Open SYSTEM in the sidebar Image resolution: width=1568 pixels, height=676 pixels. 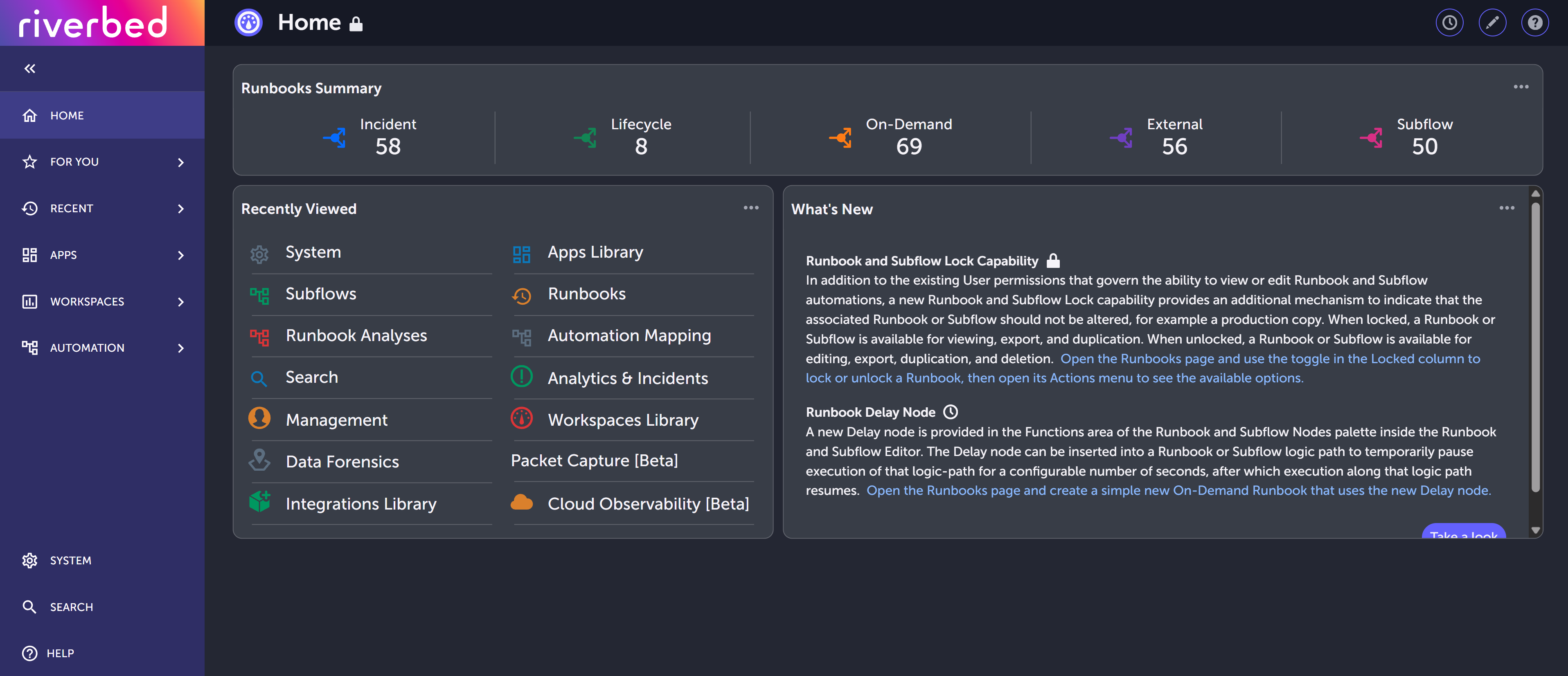[x=102, y=560]
